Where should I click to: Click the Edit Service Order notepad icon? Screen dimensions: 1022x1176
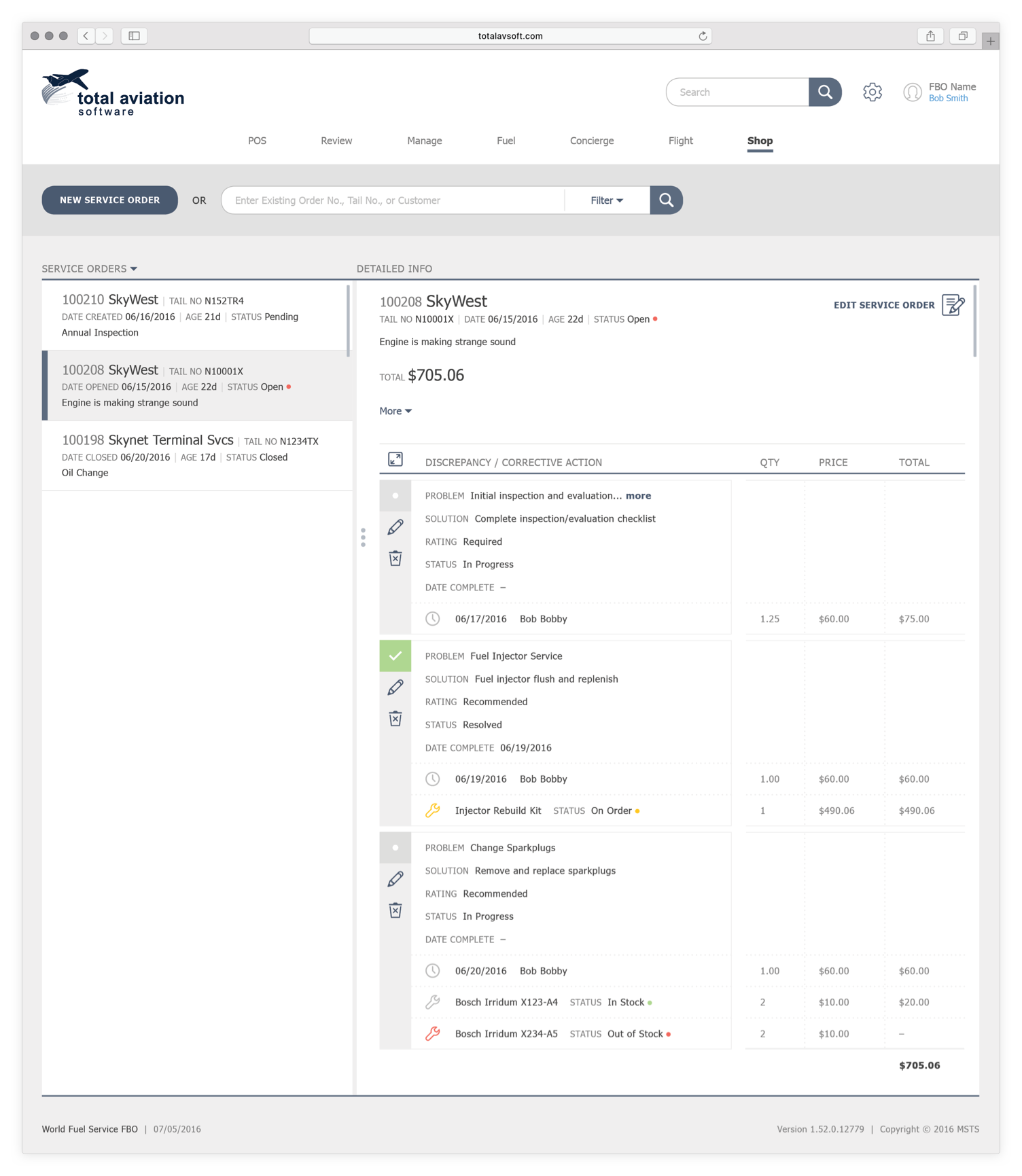(953, 305)
